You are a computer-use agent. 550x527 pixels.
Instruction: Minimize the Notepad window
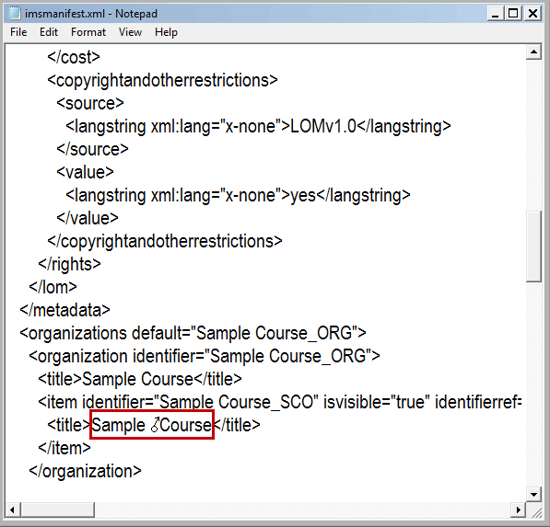495,14
